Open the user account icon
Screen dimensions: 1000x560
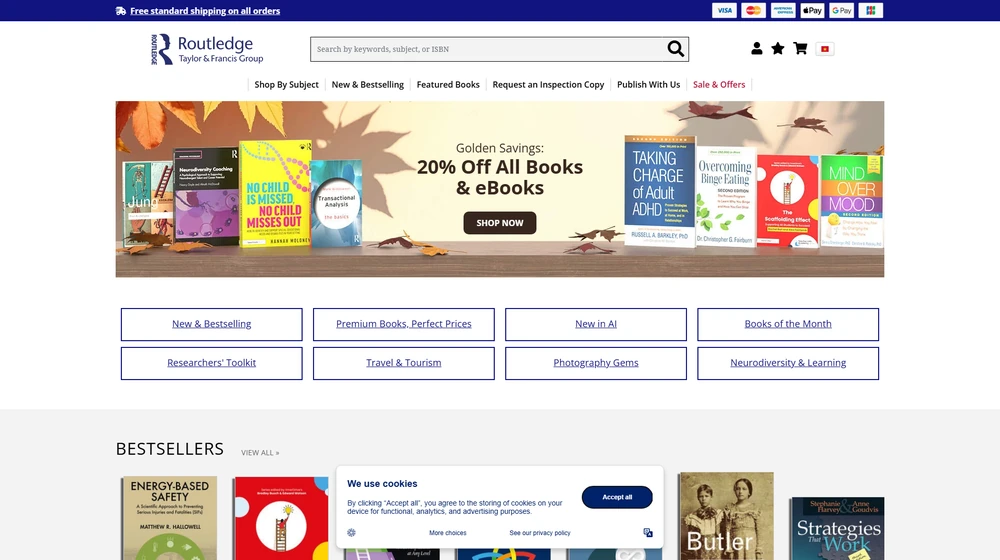pyautogui.click(x=756, y=48)
